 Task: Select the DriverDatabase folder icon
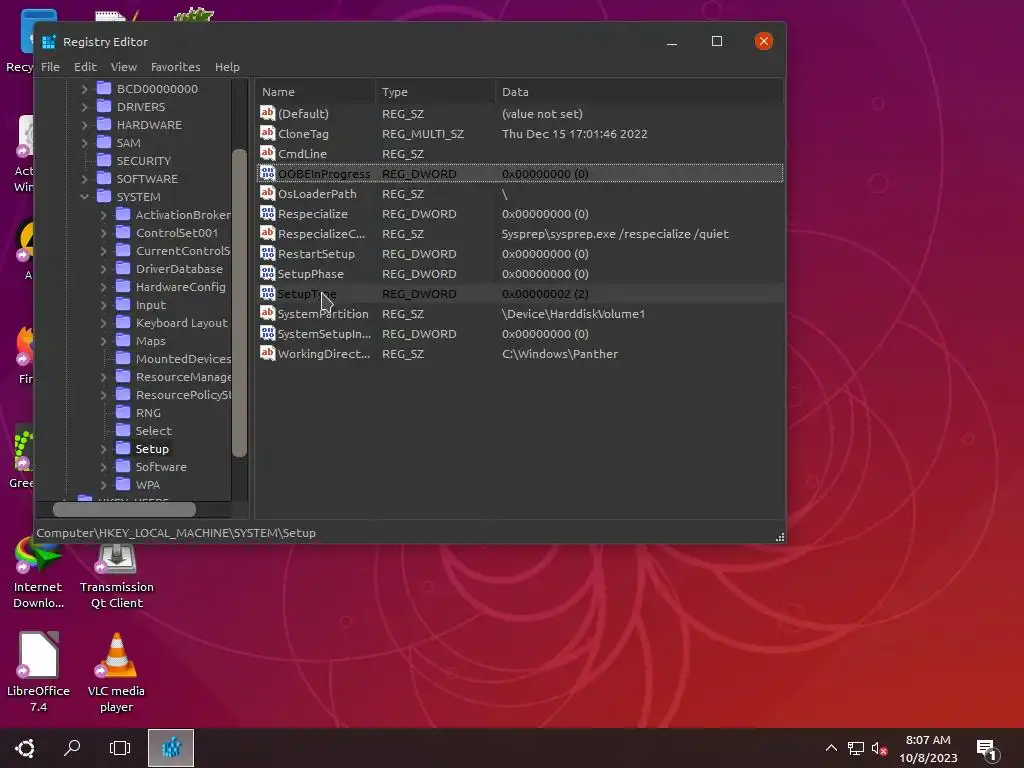click(123, 268)
